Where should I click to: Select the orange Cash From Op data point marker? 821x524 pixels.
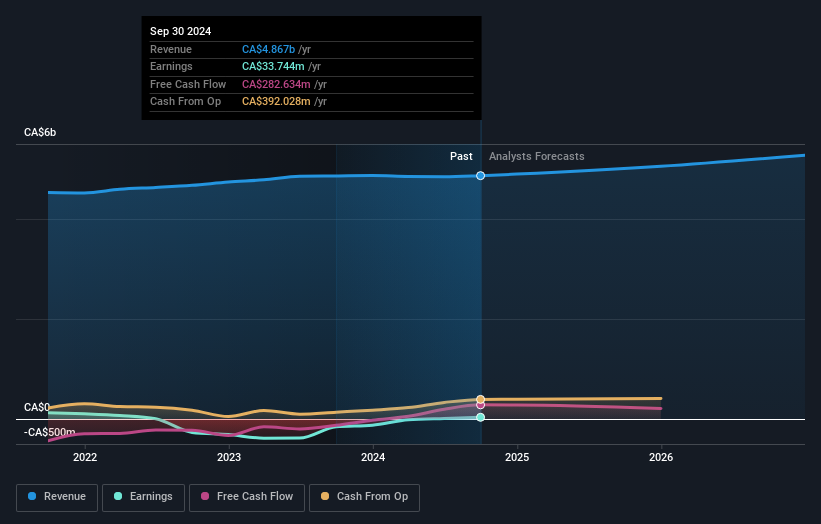point(480,399)
